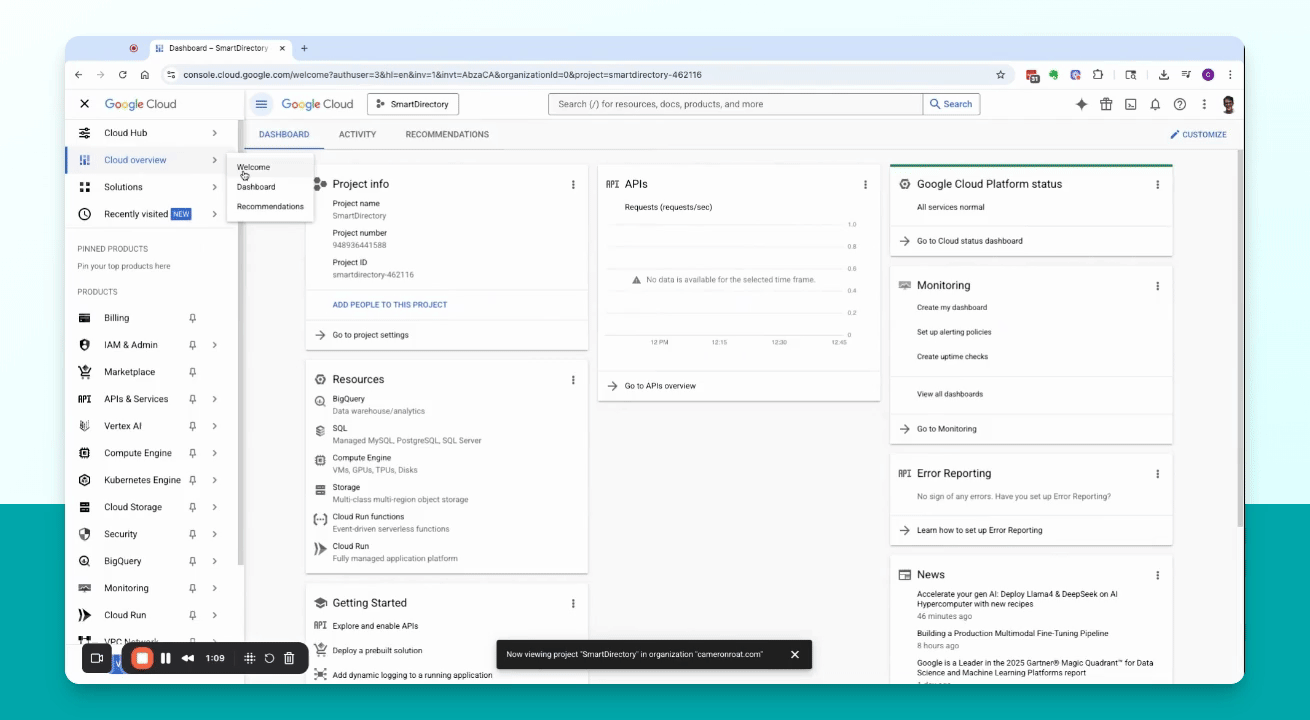Viewport: 1310px width, 720px height.
Task: Expand the BigQuery submenu chevron
Action: click(x=214, y=561)
